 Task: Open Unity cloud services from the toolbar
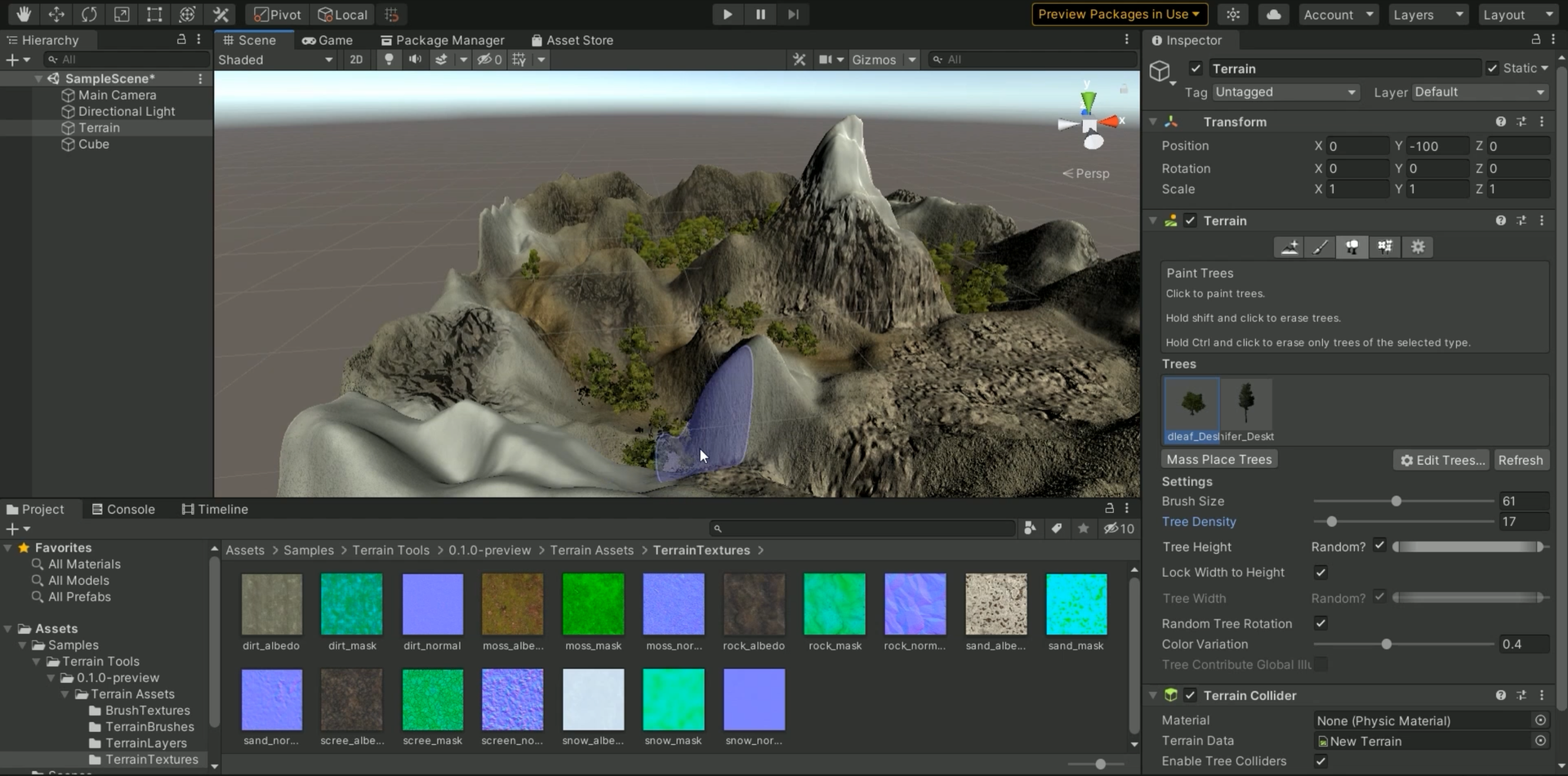click(x=1273, y=14)
